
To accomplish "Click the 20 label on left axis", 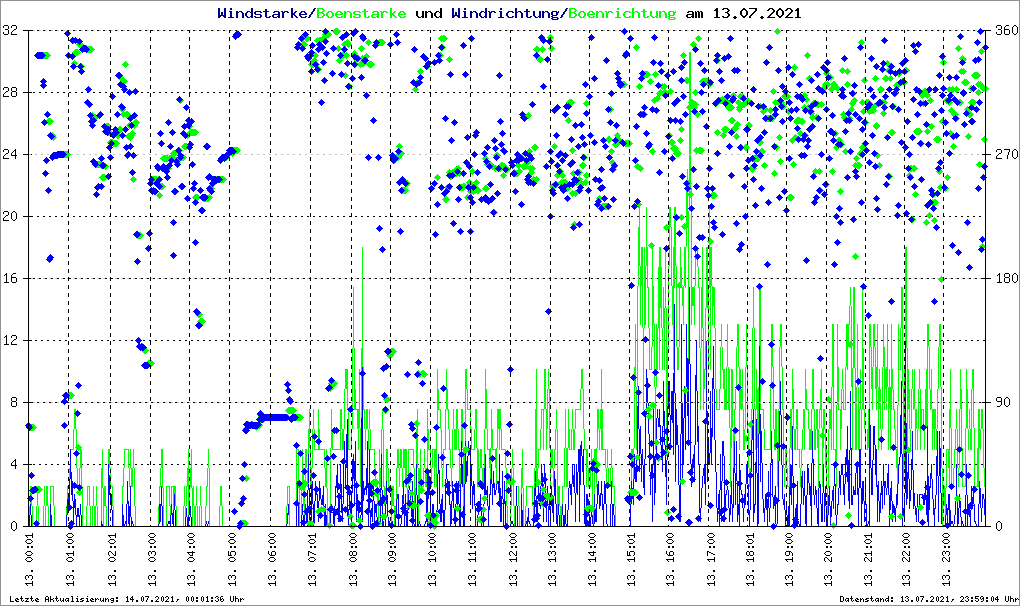I will pos(11,216).
